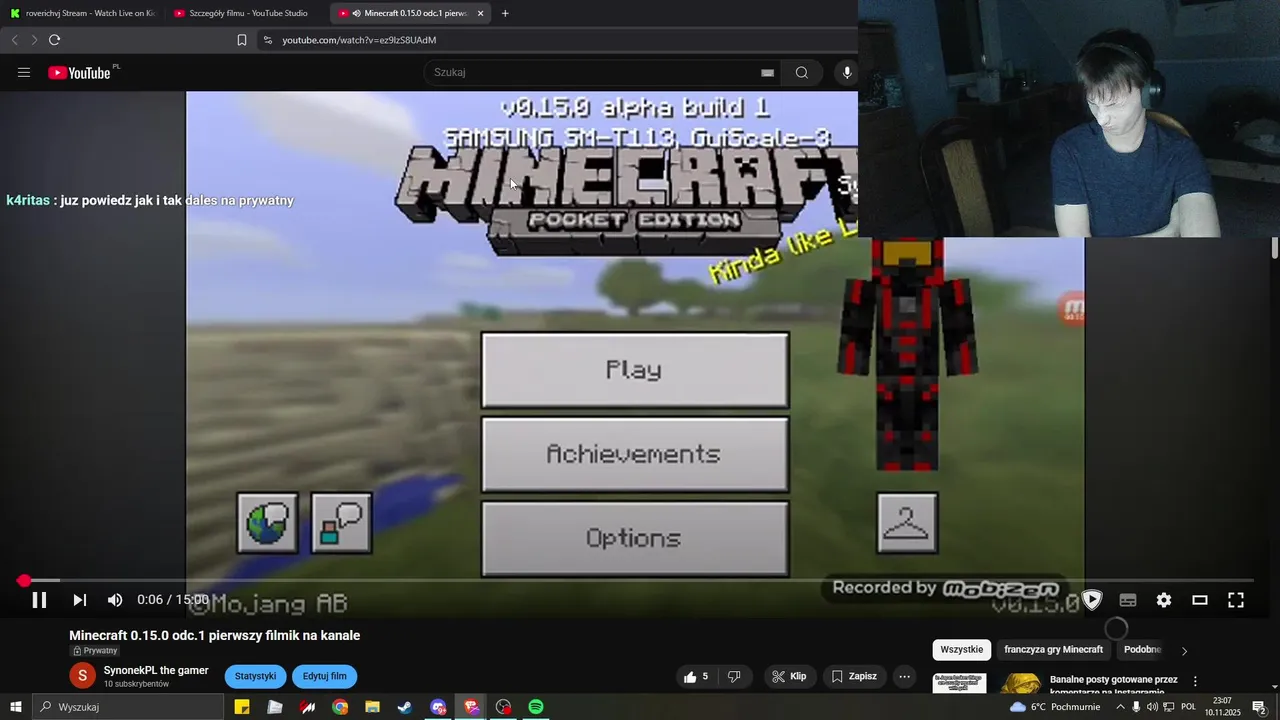Open File Explorer from the taskbar
Screen dimensions: 1280x720
coord(373,707)
